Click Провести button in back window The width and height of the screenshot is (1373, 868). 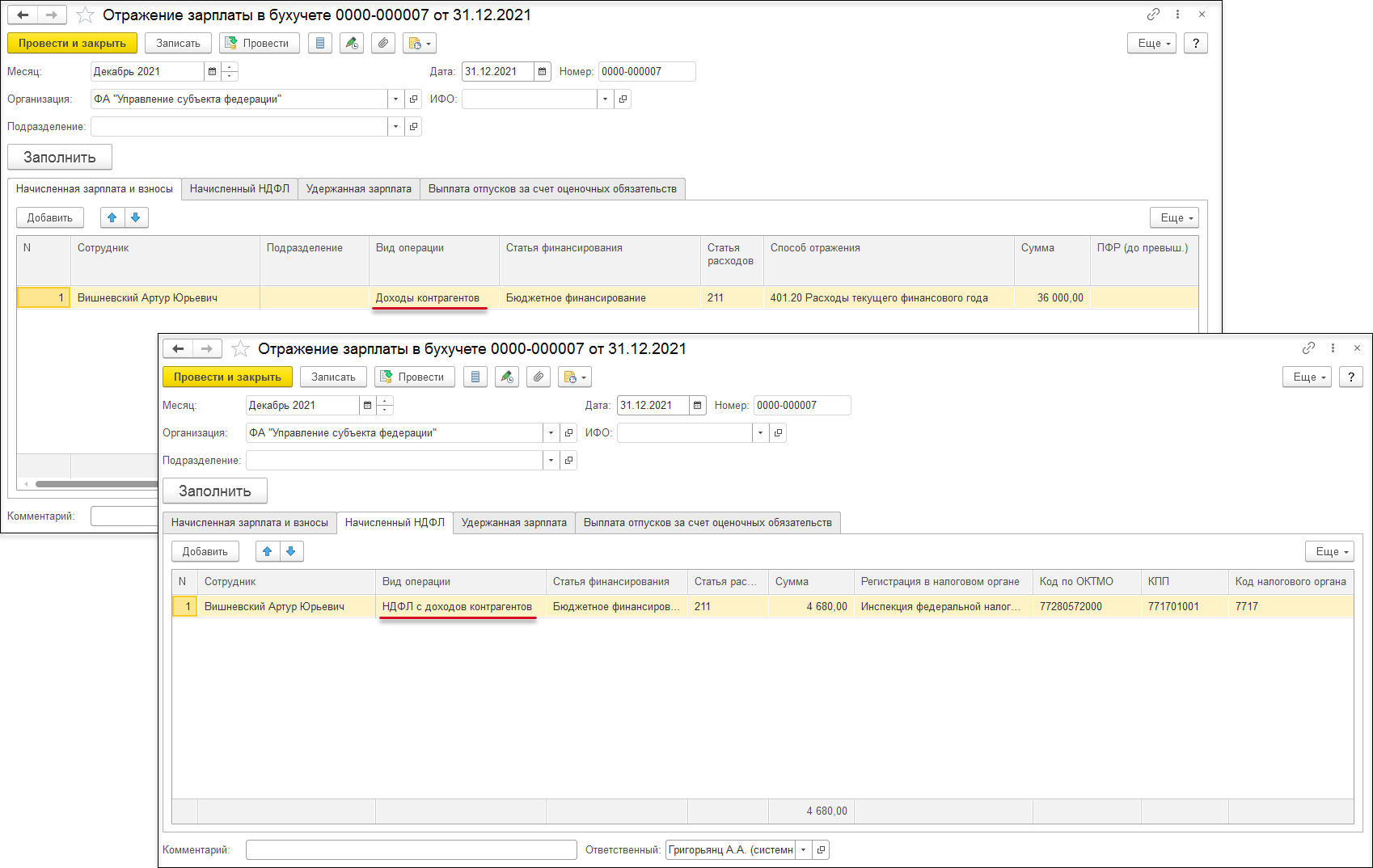pyautogui.click(x=260, y=43)
